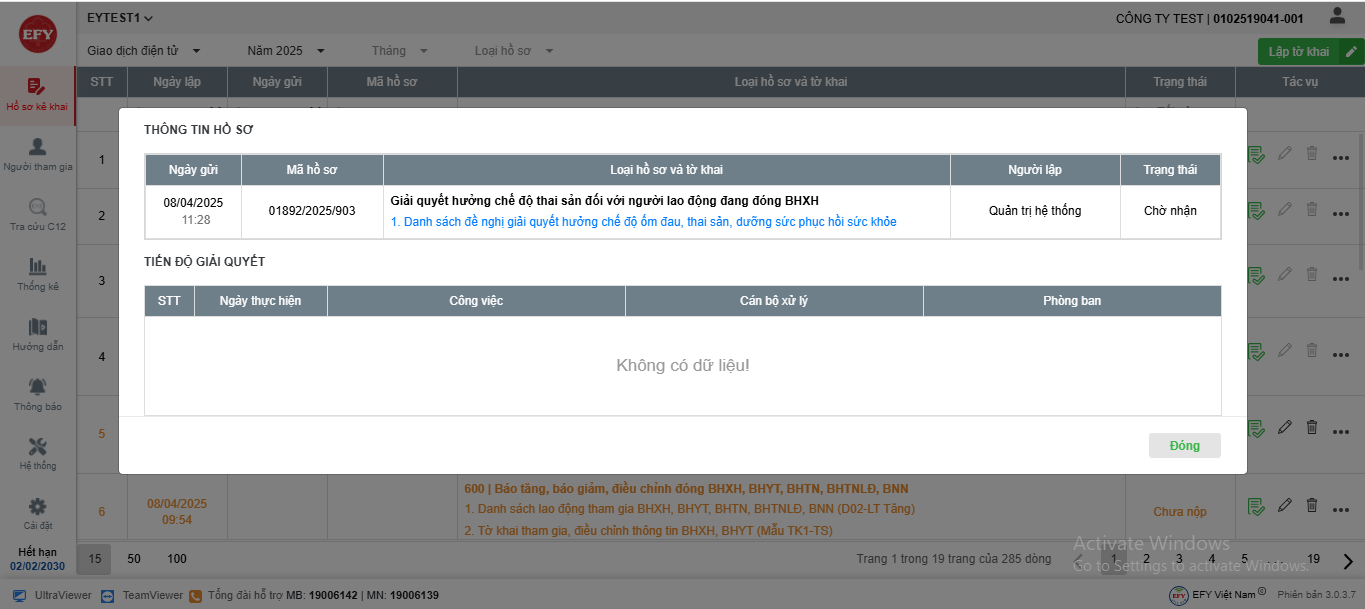Open the Hồ sơ kê khai sidebar icon
The width and height of the screenshot is (1365, 609).
click(37, 87)
